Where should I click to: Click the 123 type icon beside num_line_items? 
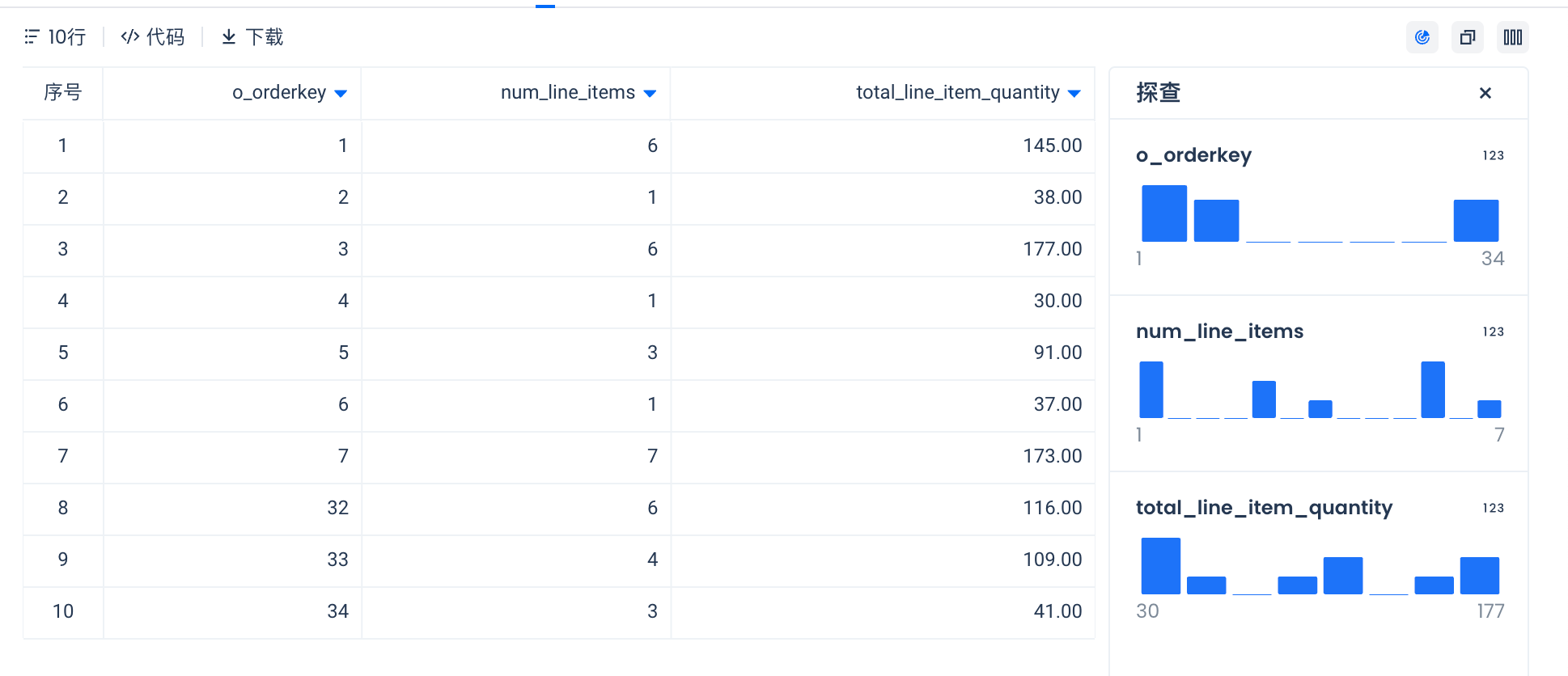coord(1493,332)
